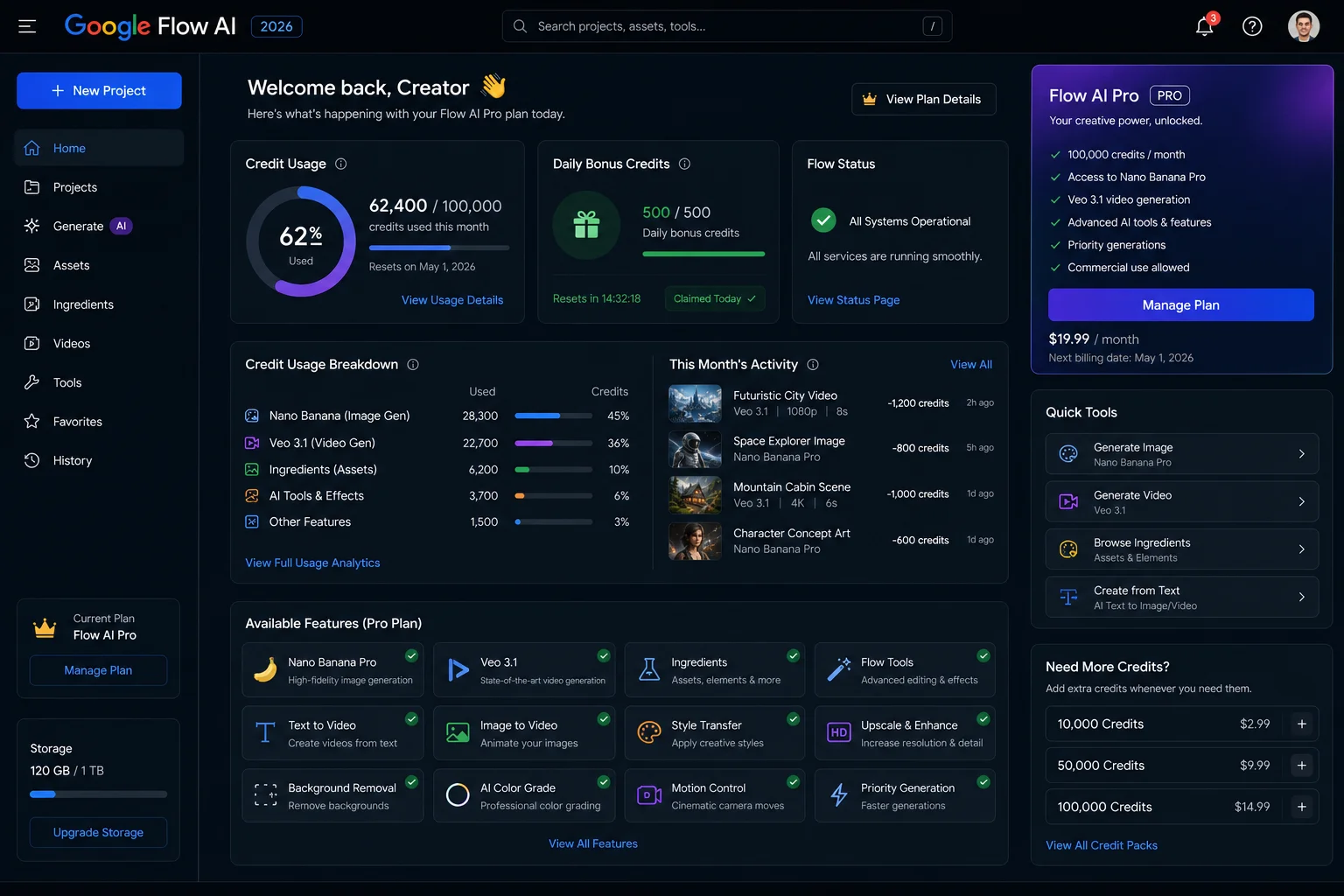Screen dimensions: 1344x896
Task: Click Upgrade Storage button
Action: pyautogui.click(x=98, y=832)
